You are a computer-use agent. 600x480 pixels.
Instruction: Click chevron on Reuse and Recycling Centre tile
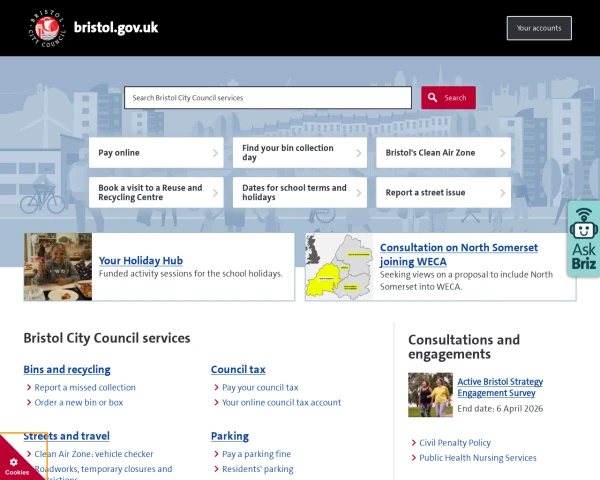click(215, 193)
